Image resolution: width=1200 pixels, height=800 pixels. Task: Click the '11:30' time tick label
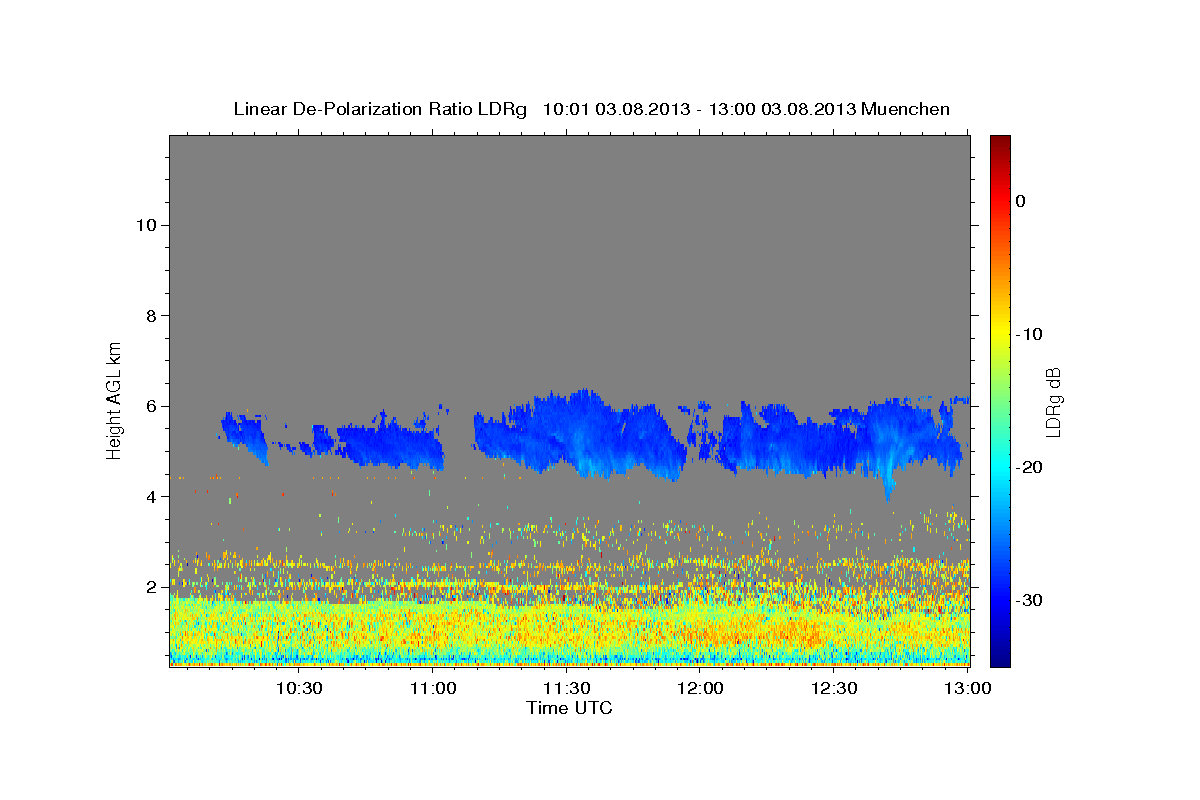point(567,688)
